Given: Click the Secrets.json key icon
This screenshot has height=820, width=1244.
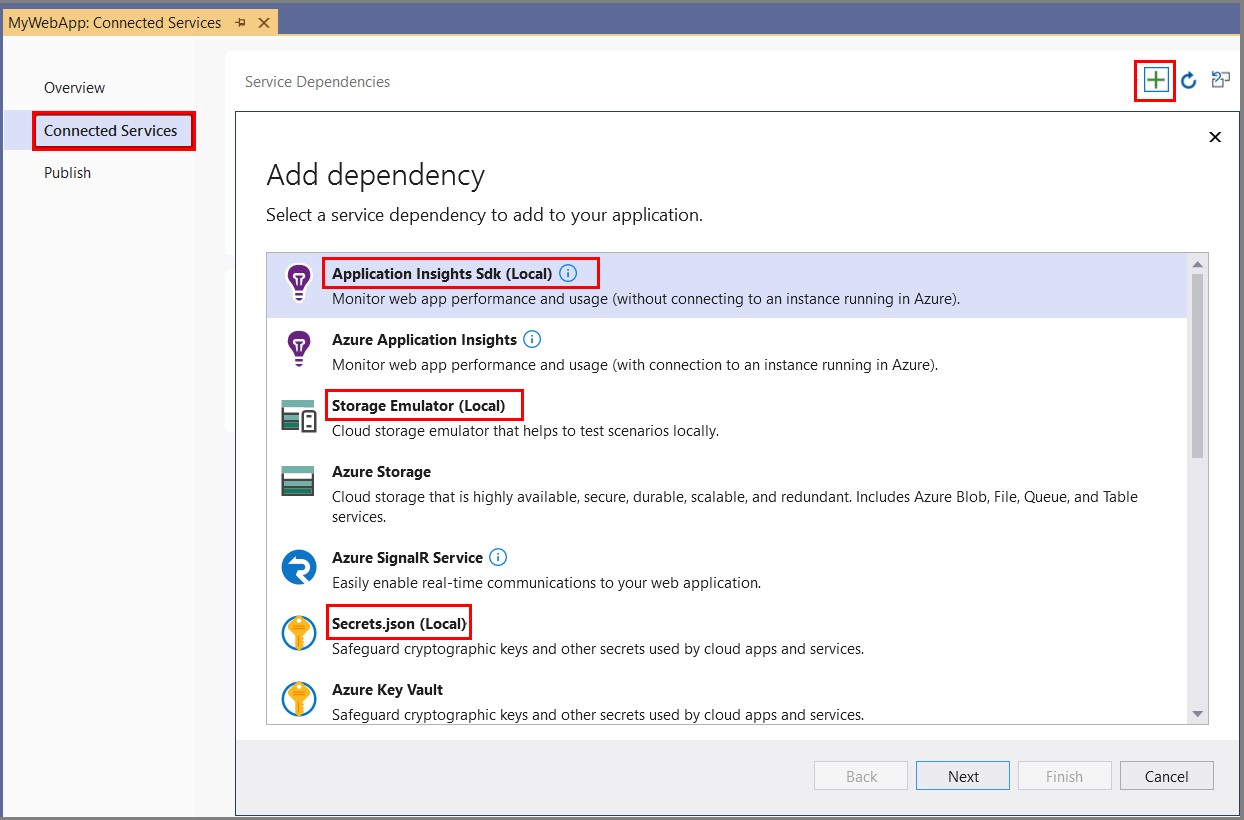Looking at the screenshot, I should [298, 634].
